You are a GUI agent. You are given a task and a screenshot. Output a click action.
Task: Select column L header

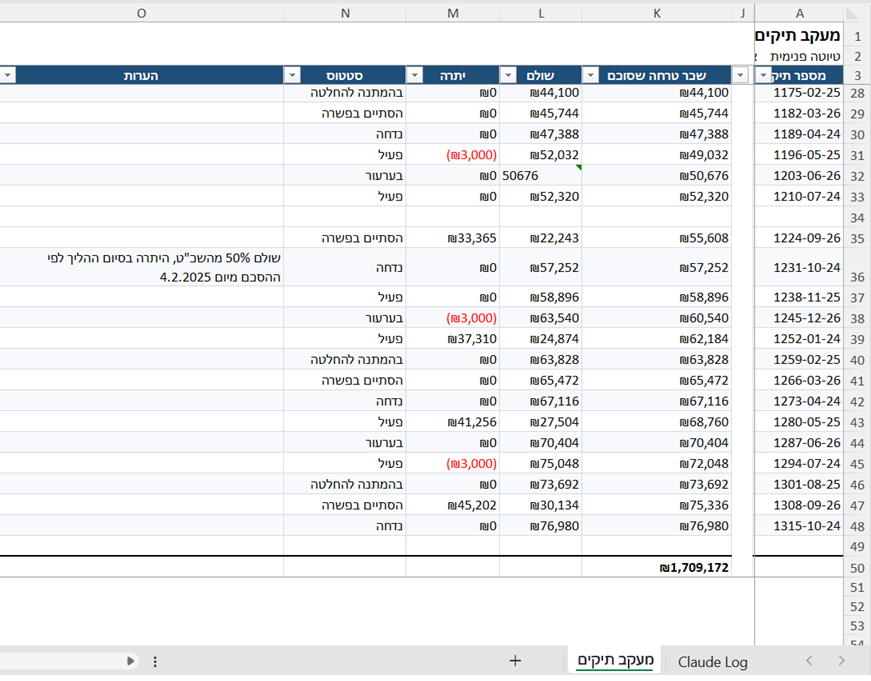(540, 13)
